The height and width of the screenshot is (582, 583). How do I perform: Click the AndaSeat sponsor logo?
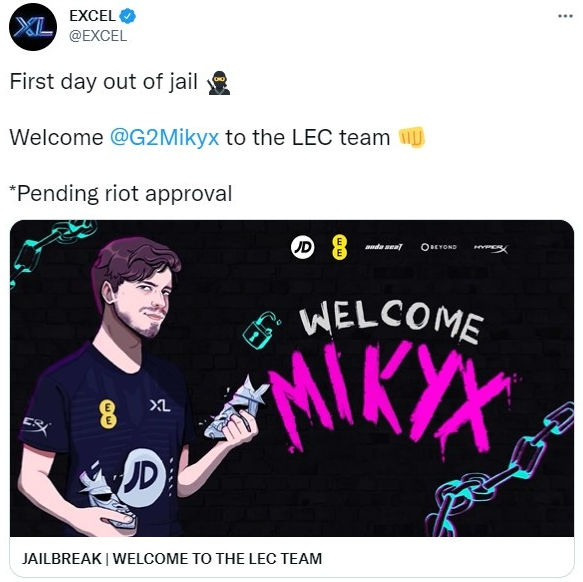[383, 247]
